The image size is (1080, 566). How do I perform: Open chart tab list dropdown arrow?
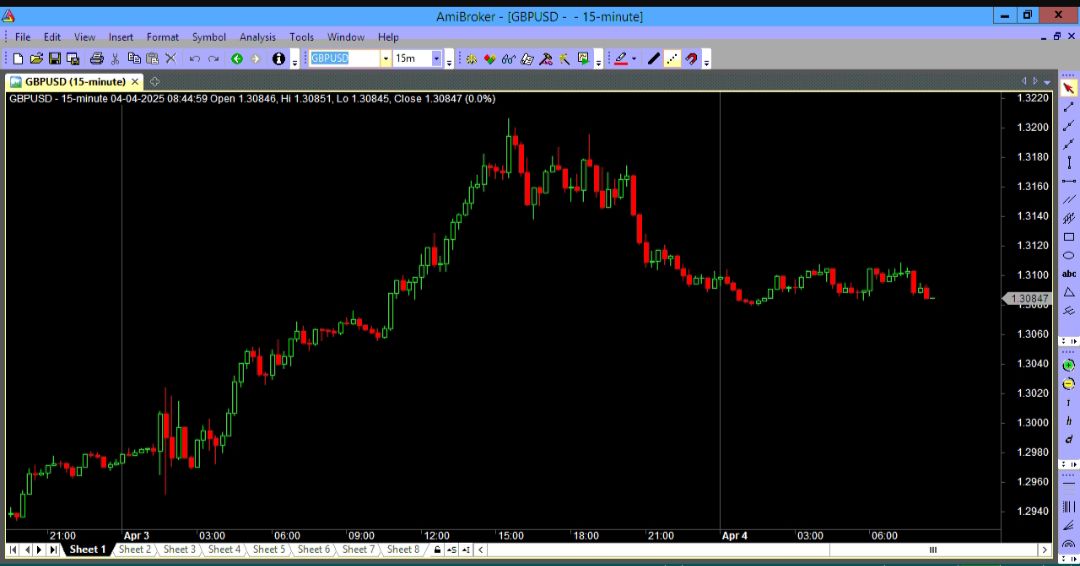click(x=1048, y=82)
